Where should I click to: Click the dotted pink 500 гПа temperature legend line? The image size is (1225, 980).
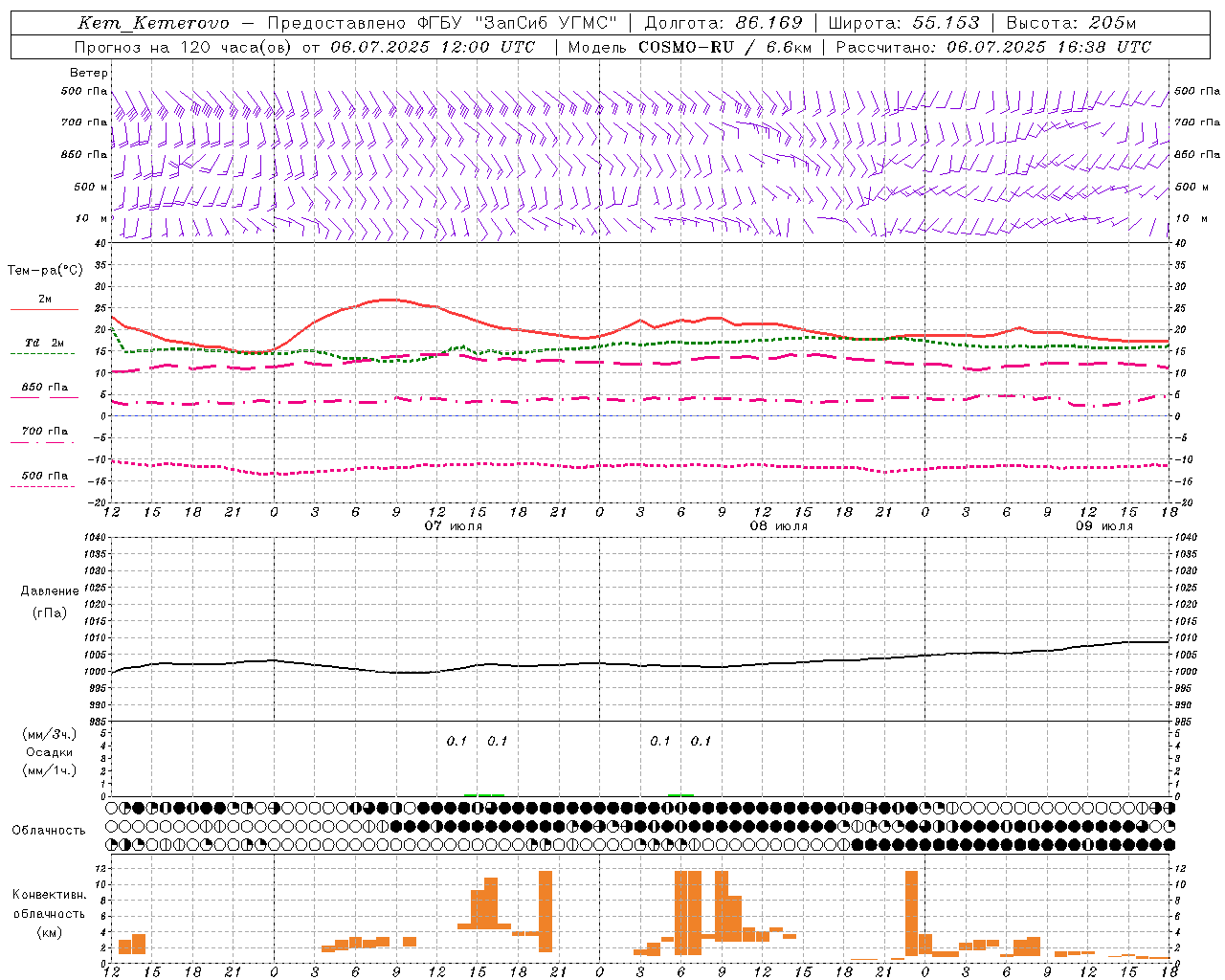tap(42, 487)
